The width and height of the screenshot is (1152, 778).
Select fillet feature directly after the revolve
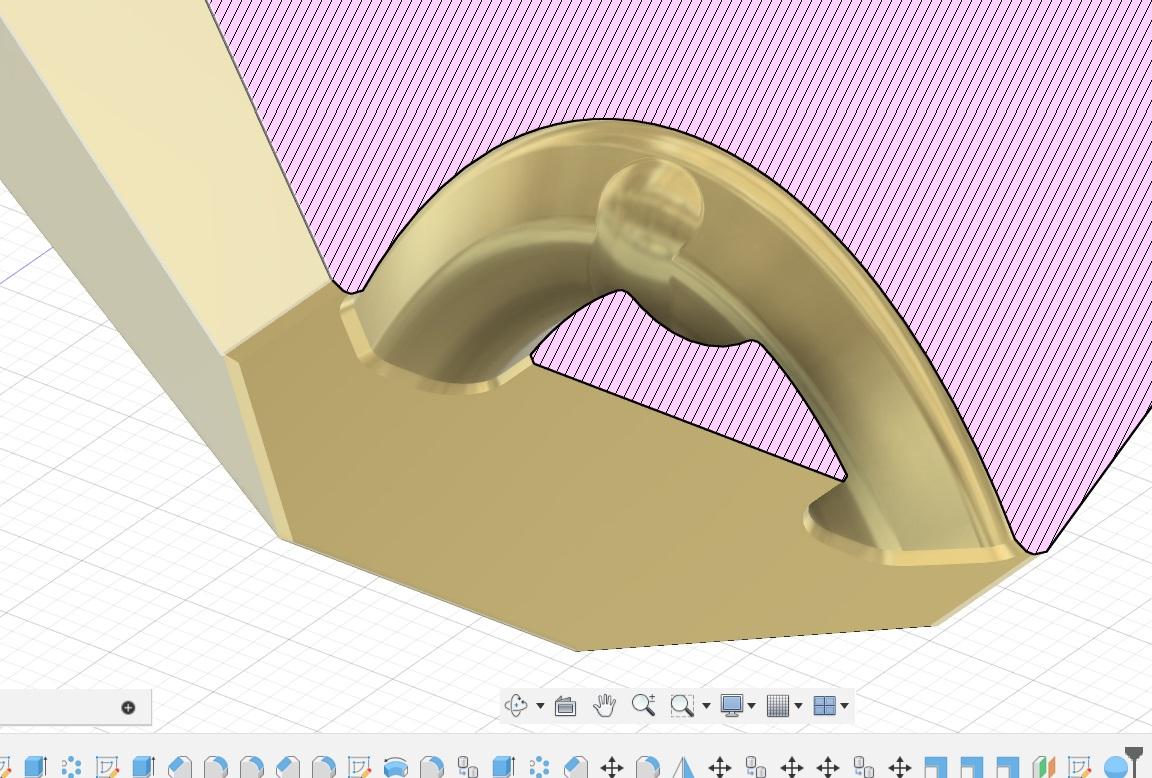431,767
